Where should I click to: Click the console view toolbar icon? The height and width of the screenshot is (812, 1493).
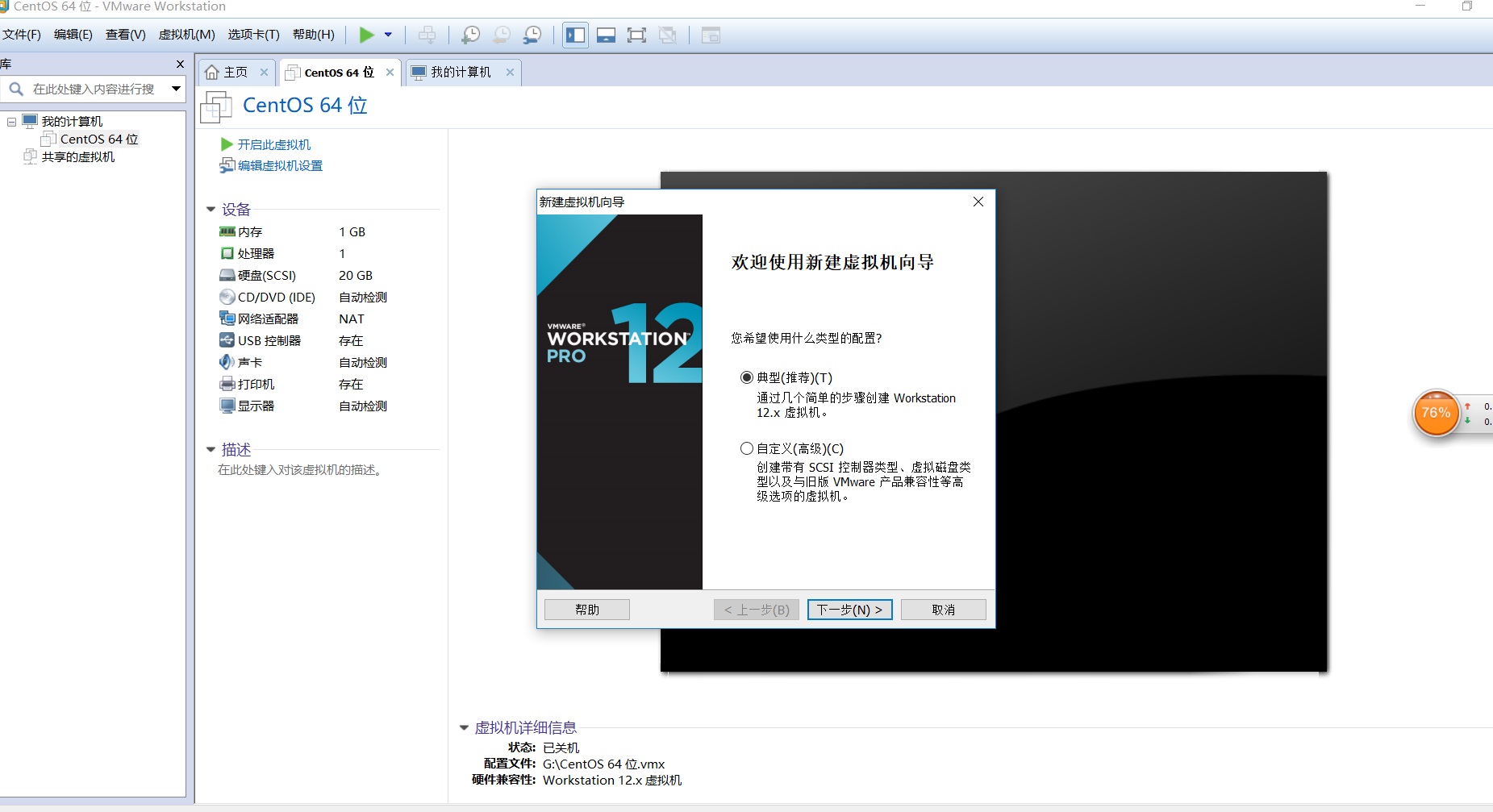(711, 35)
